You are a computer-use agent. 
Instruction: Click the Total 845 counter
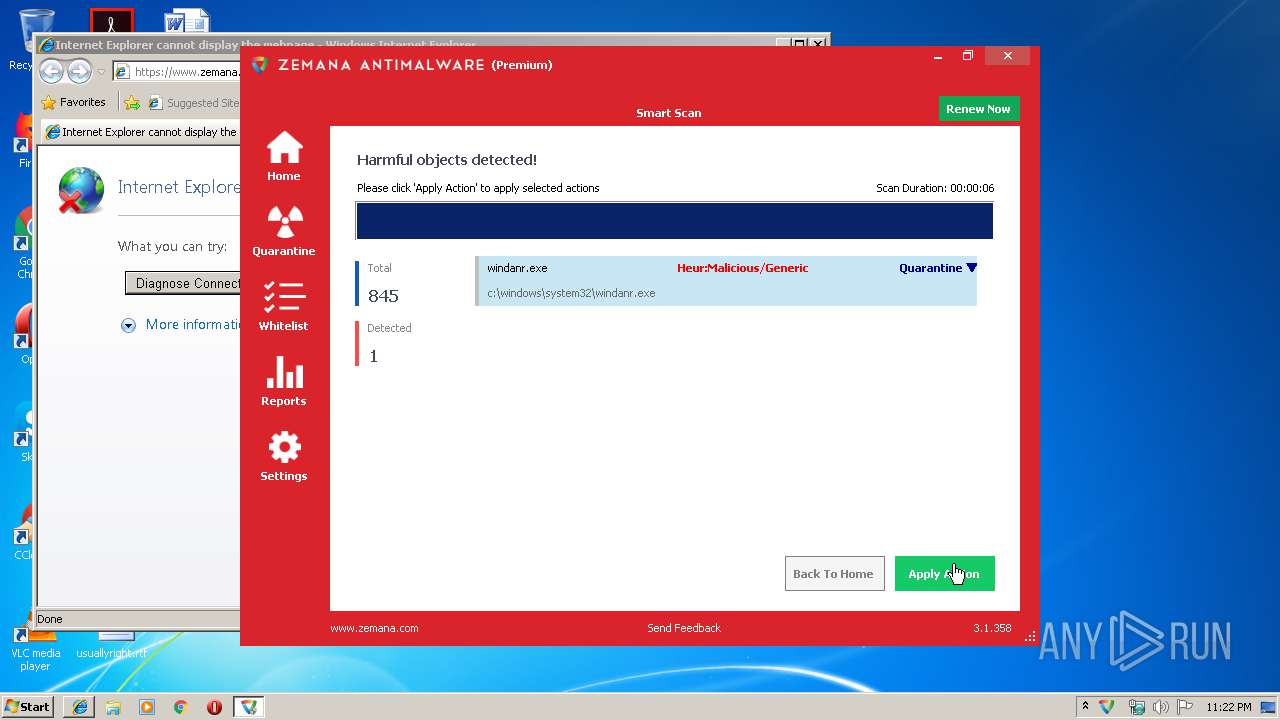[x=383, y=284]
